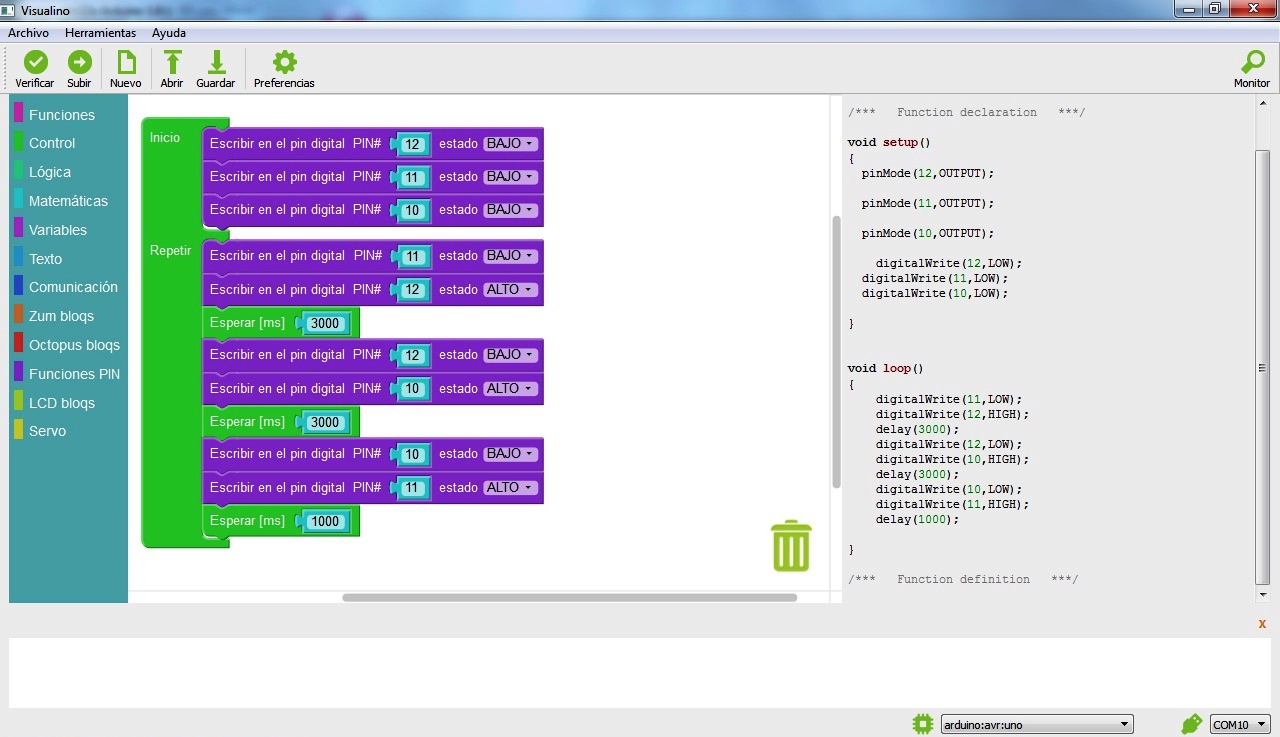Viewport: 1280px width, 737px height.
Task: Click the green board icon beside arduino:avr:uno
Action: coord(922,724)
